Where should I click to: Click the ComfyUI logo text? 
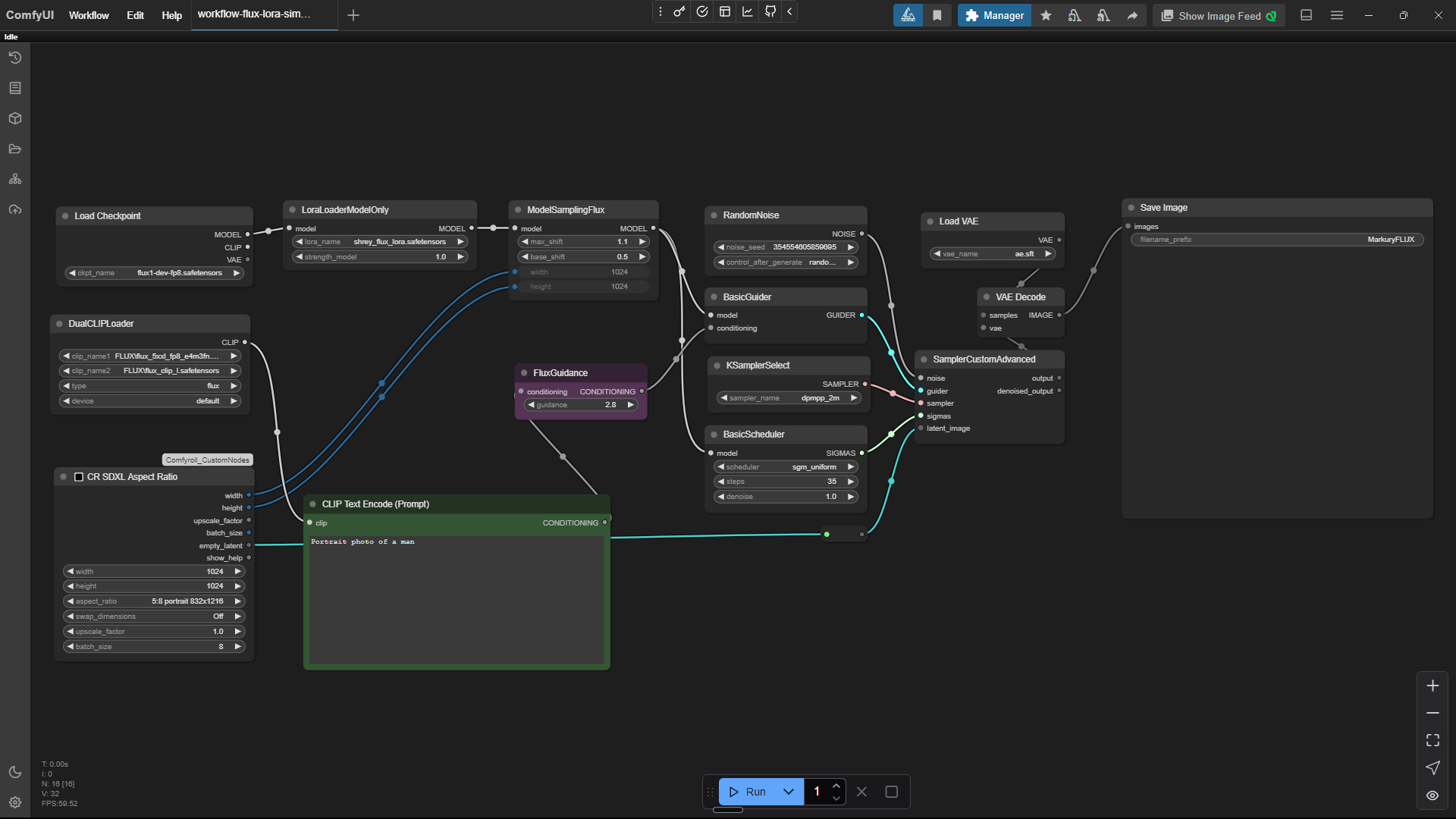30,15
